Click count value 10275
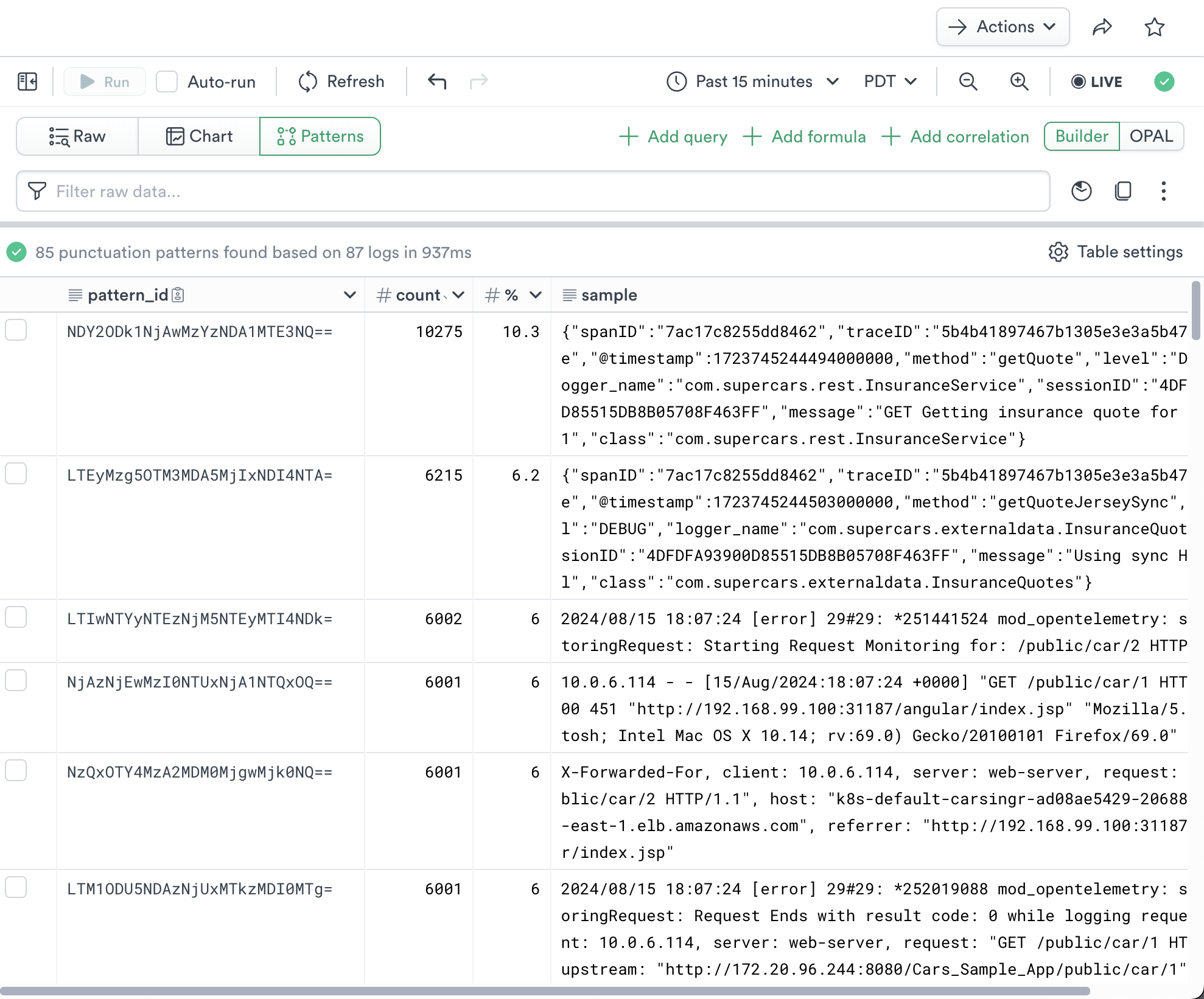The image size is (1204, 999). click(439, 332)
